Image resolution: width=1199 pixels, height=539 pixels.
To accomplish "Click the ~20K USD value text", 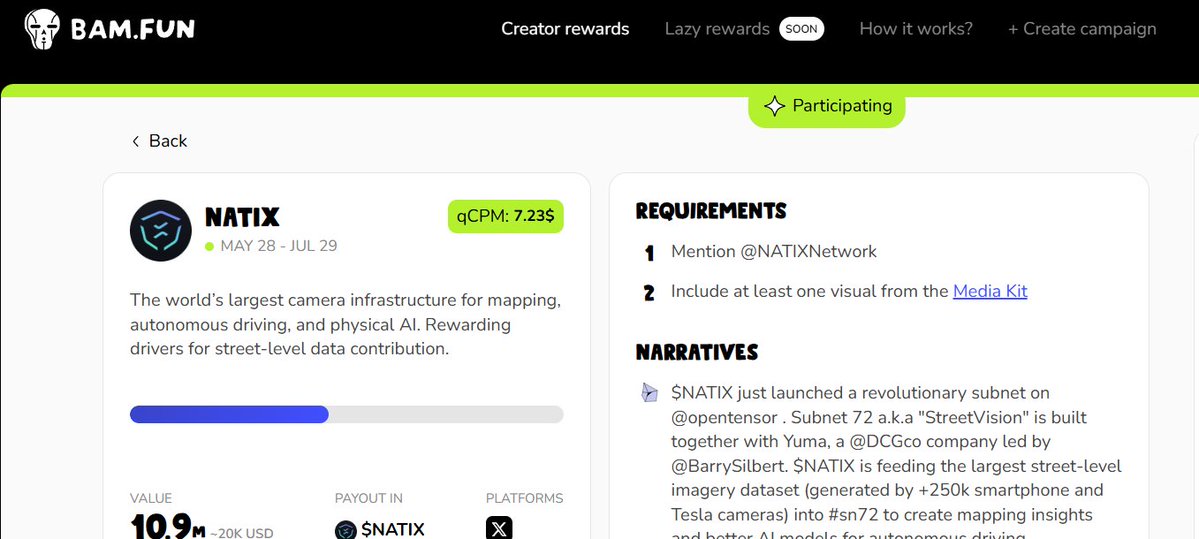I will 242,533.
